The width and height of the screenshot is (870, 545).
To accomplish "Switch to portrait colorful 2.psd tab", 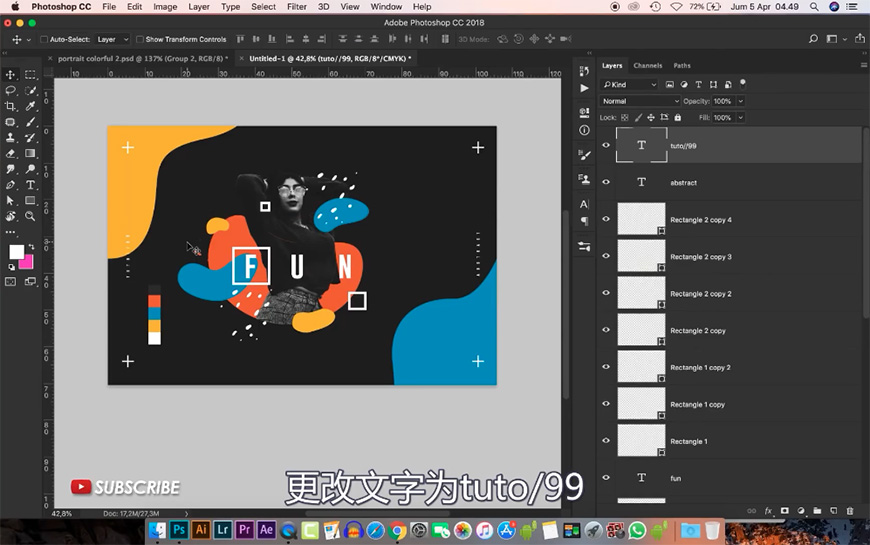I will click(x=143, y=58).
